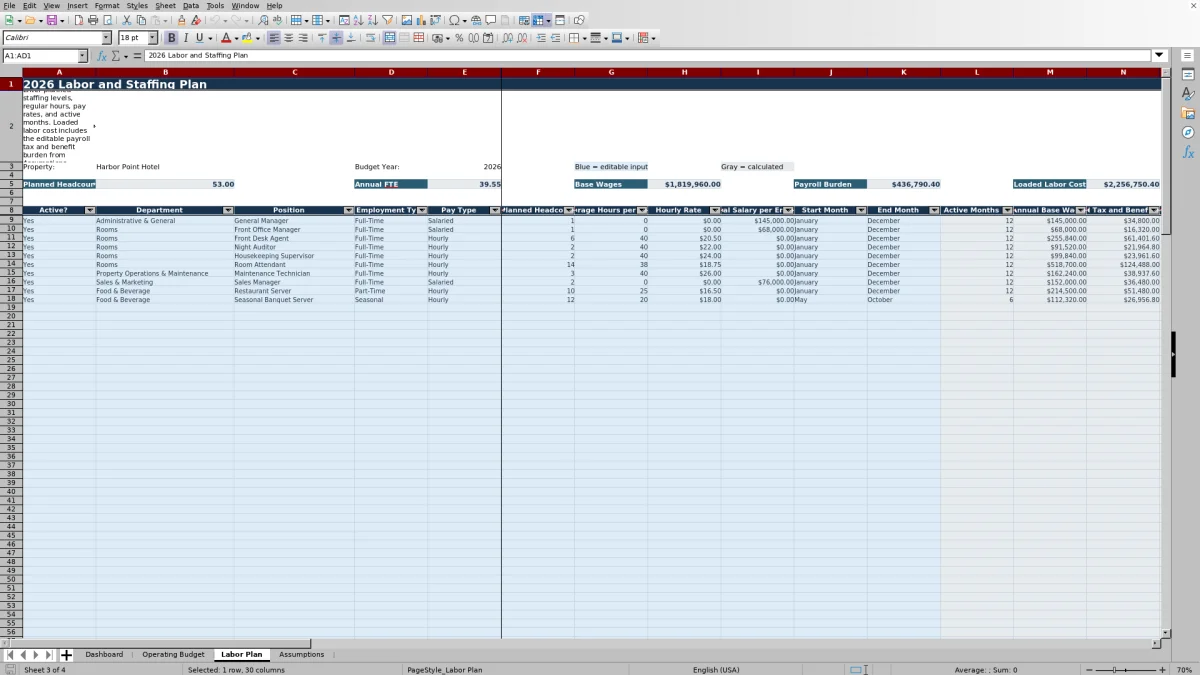Open Find and Replace icon

[263, 20]
